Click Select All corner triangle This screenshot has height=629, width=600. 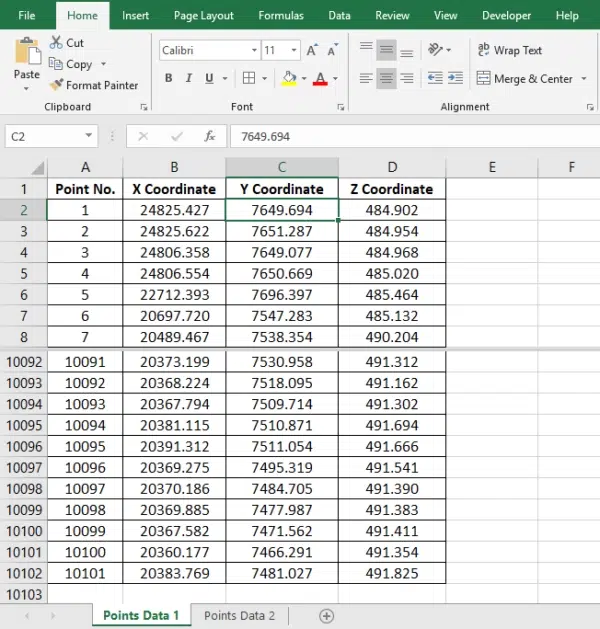[38, 168]
